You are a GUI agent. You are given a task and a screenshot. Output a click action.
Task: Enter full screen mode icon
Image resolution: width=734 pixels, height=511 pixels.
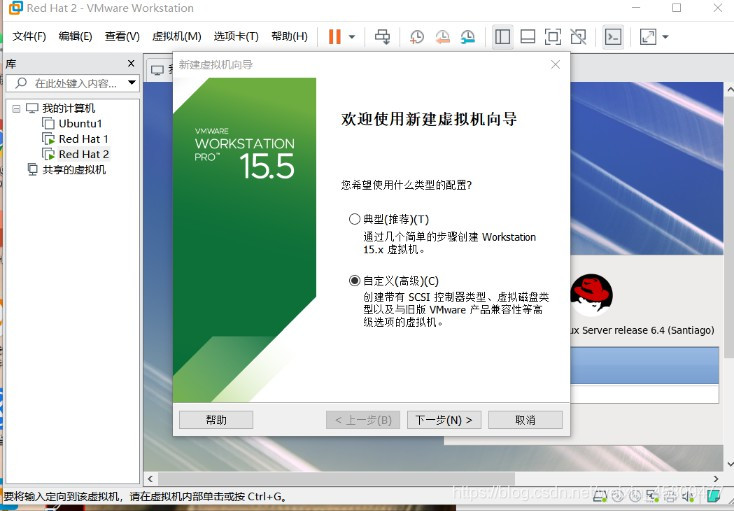coord(553,36)
